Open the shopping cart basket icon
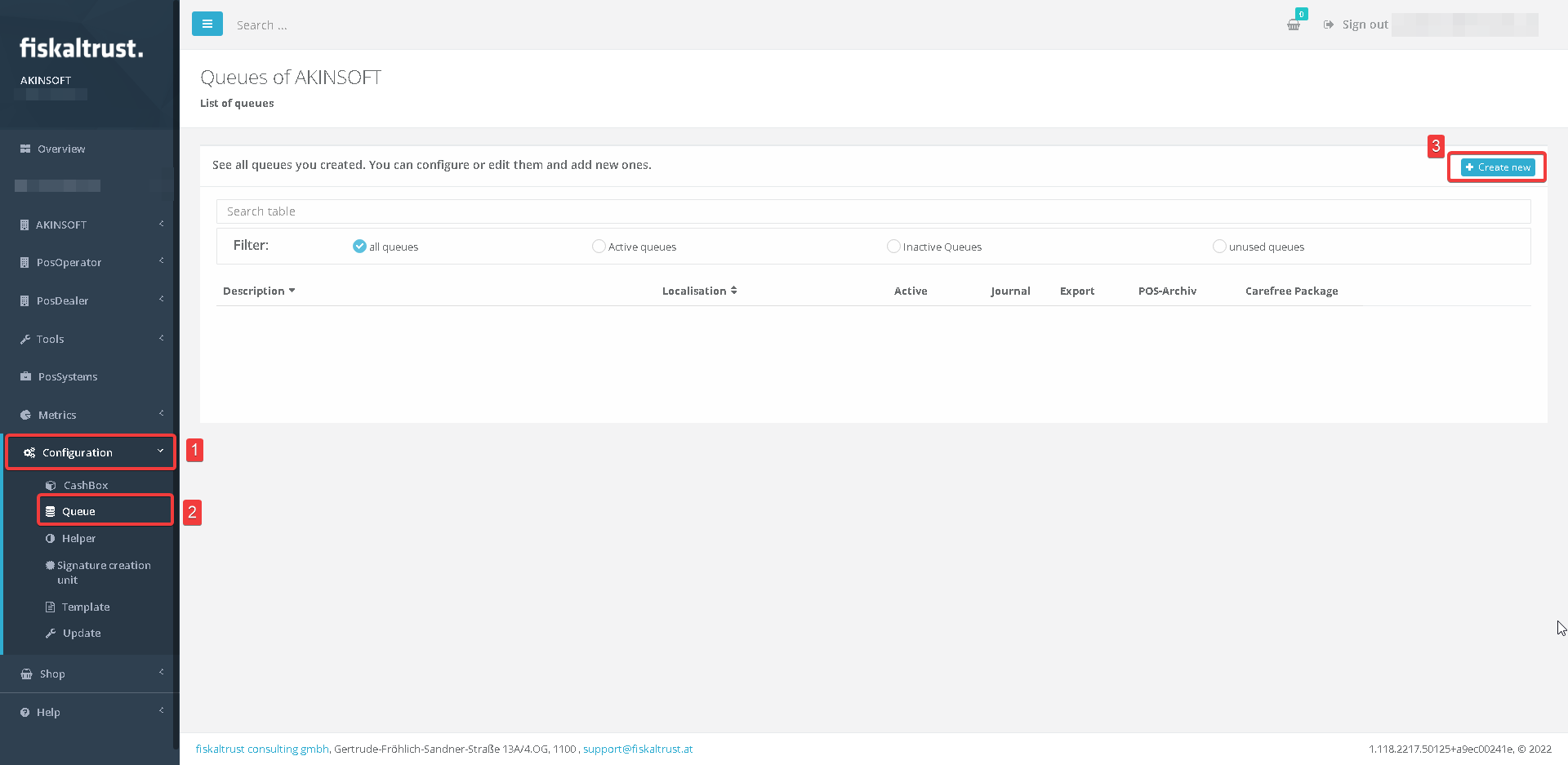1568x765 pixels. click(x=1294, y=24)
